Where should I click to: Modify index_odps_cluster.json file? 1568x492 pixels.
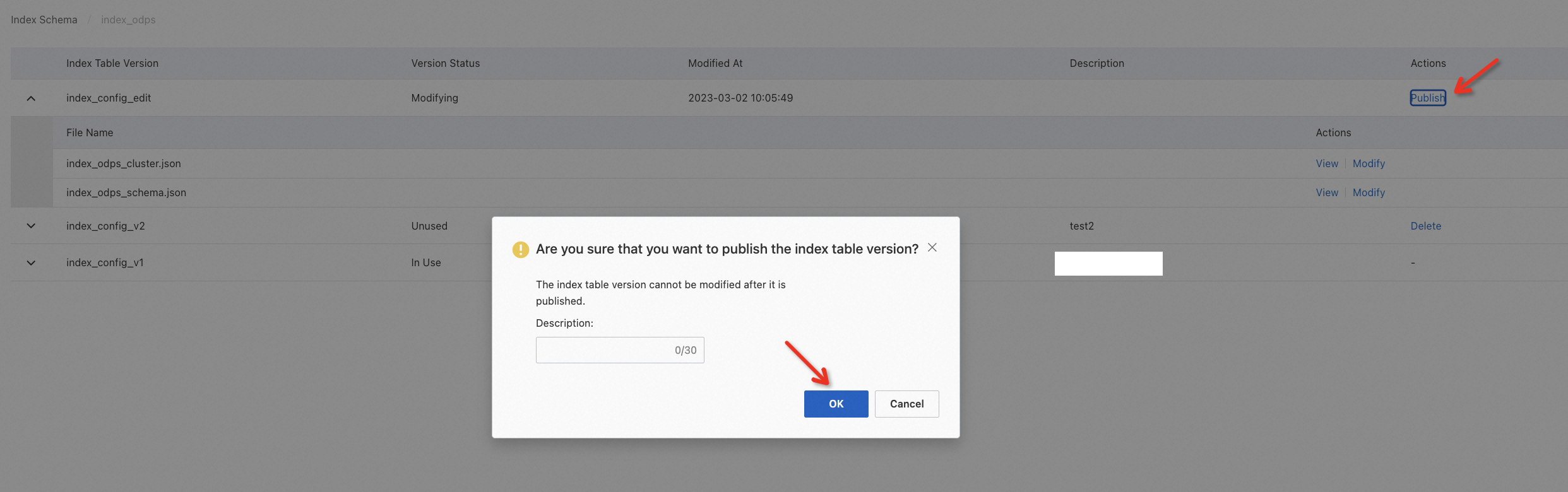point(1369,163)
